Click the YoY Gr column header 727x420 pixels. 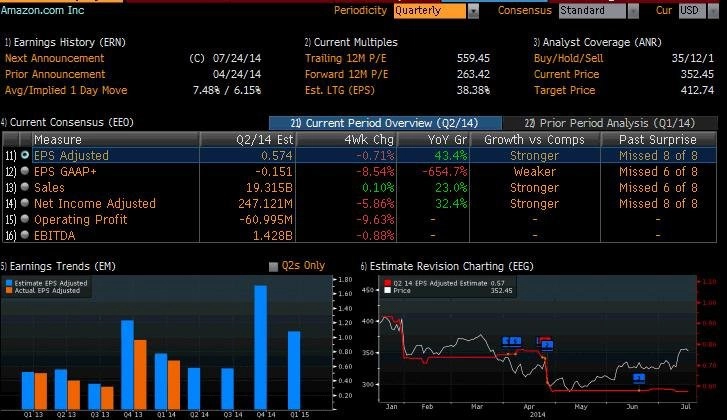tap(434, 140)
